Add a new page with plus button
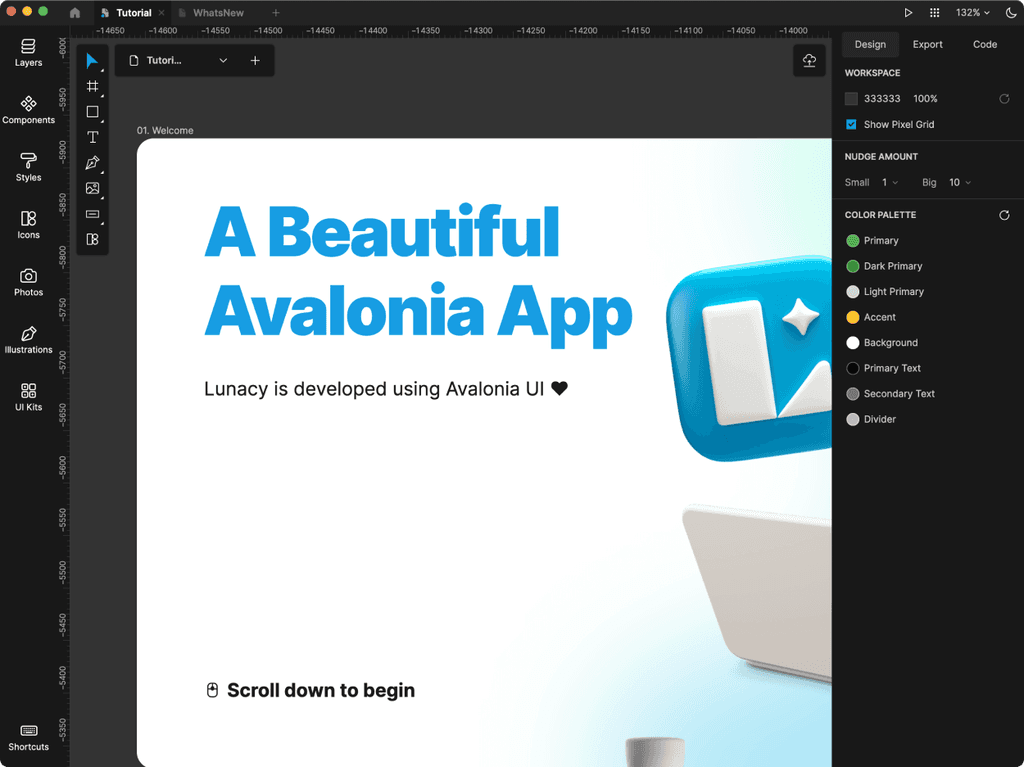Screen dimensions: 1024x767 (x=255, y=60)
